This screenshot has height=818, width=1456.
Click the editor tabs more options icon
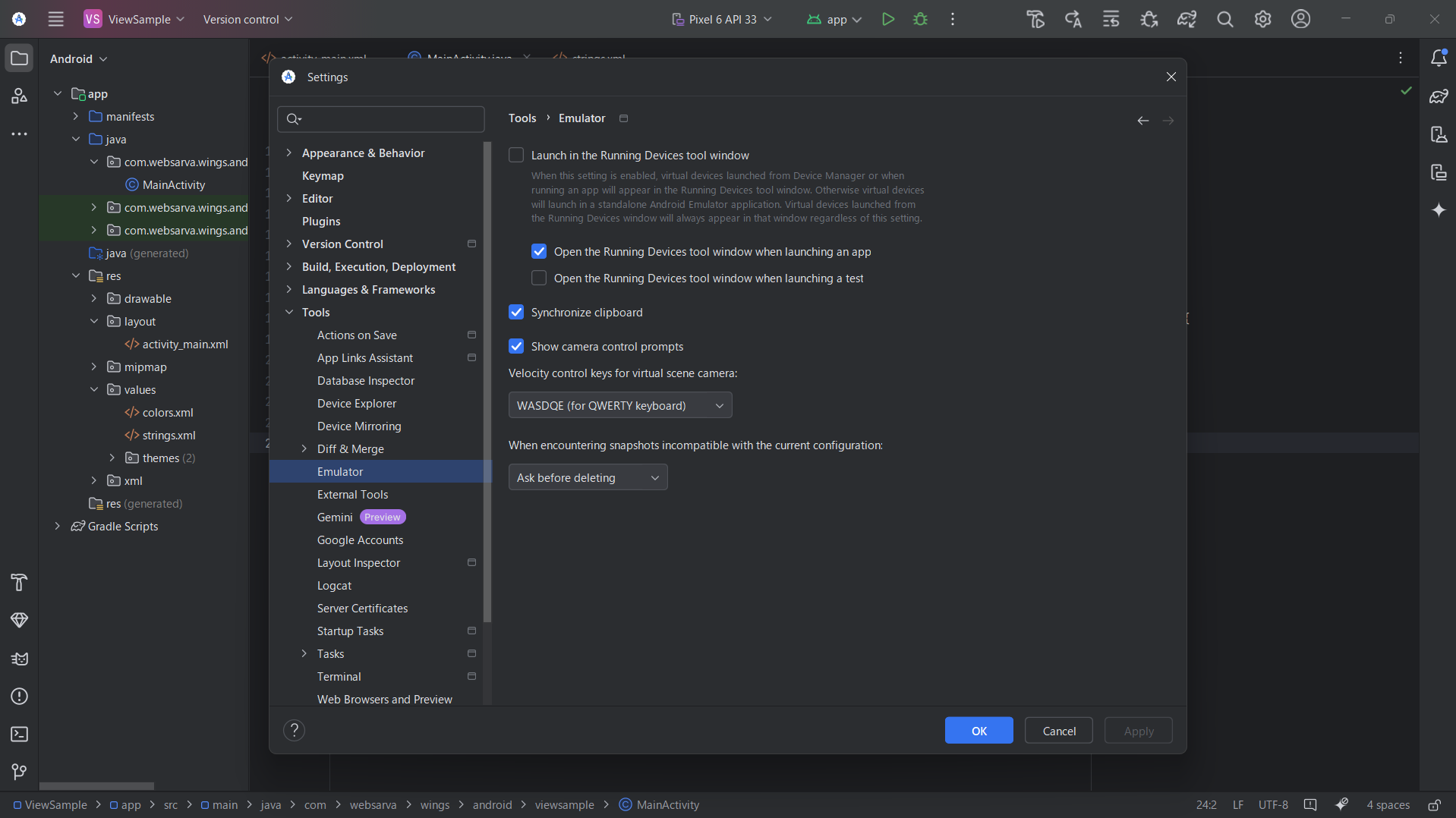click(1401, 58)
